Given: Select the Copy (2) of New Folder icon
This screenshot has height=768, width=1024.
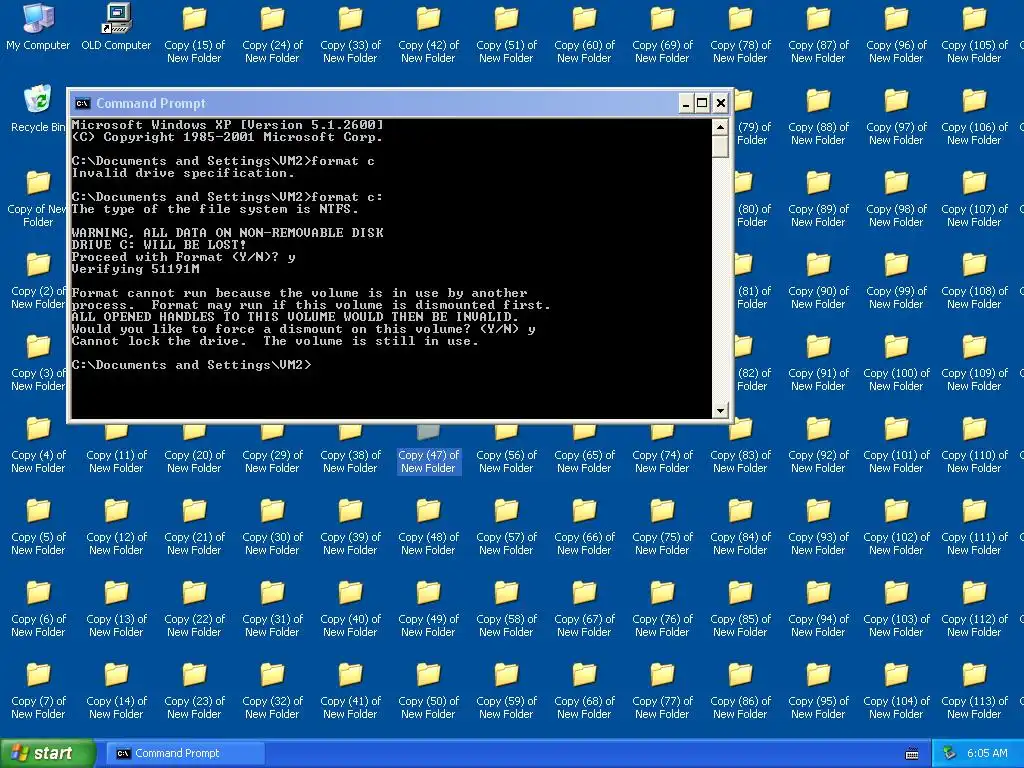Looking at the screenshot, I should [38, 281].
